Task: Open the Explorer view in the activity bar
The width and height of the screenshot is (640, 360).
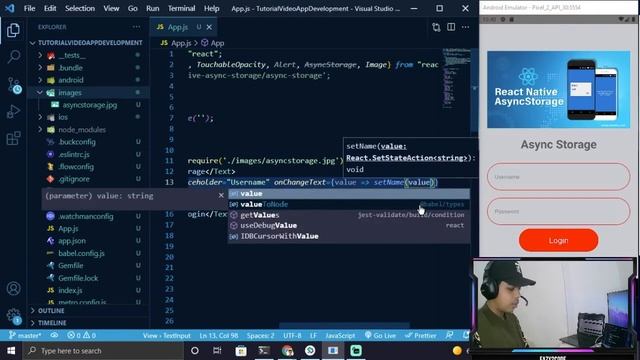Action: (13, 30)
